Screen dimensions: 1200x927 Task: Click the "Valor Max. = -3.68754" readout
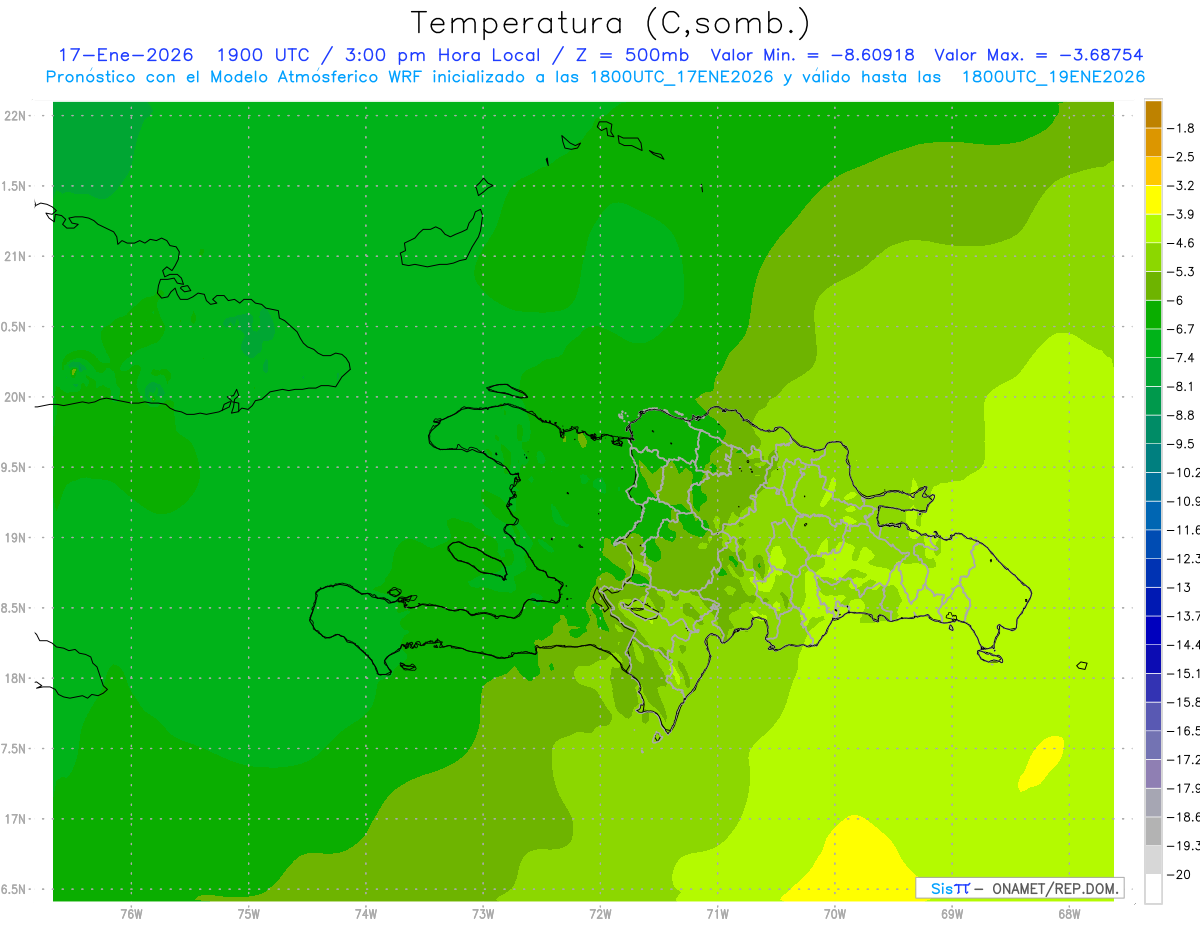1038,55
